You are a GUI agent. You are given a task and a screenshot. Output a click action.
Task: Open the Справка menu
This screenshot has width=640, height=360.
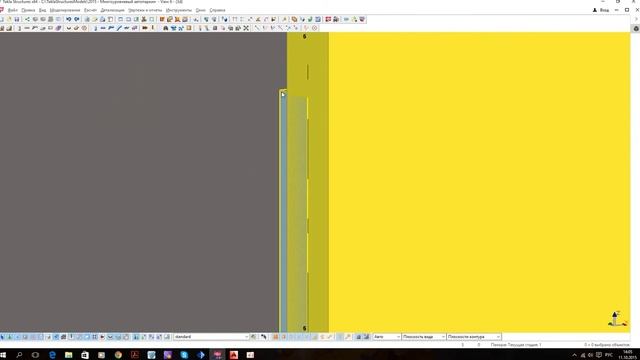(x=217, y=10)
